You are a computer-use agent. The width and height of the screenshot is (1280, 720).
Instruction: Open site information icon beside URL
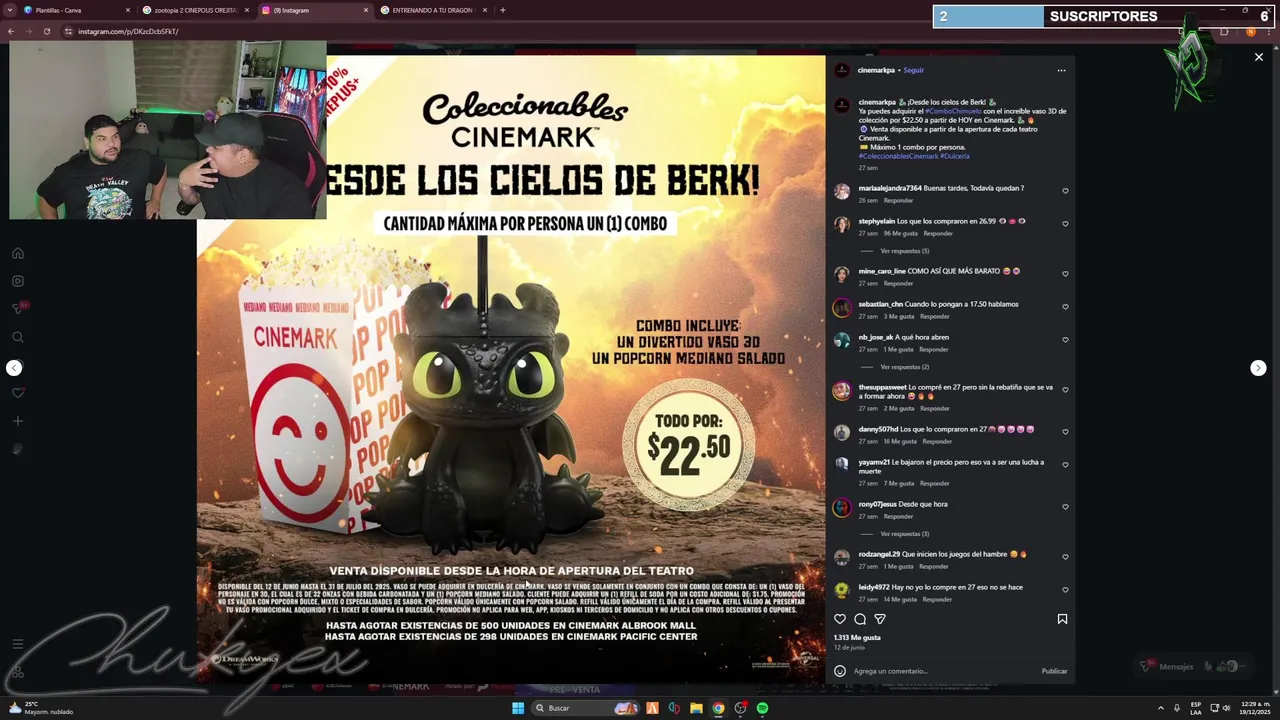click(x=68, y=31)
